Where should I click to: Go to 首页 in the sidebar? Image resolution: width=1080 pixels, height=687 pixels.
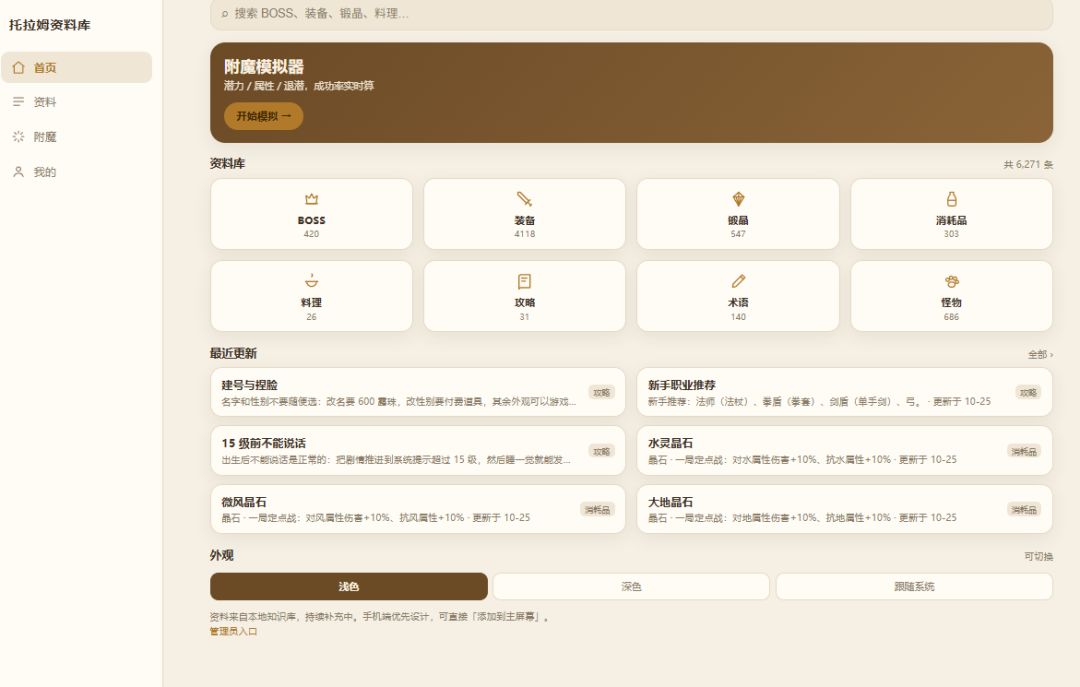click(76, 68)
